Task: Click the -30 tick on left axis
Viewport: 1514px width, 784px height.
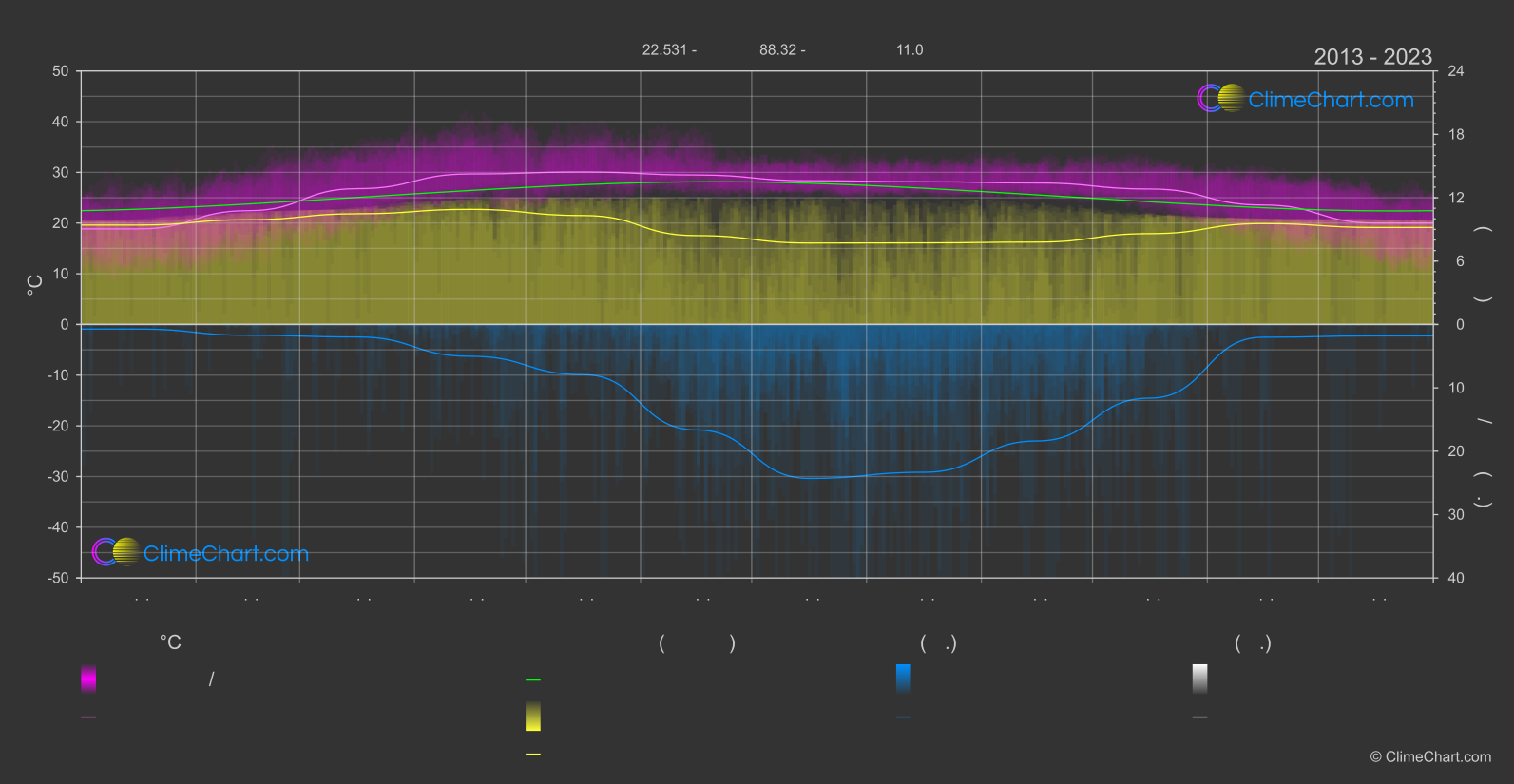Action: (x=59, y=477)
